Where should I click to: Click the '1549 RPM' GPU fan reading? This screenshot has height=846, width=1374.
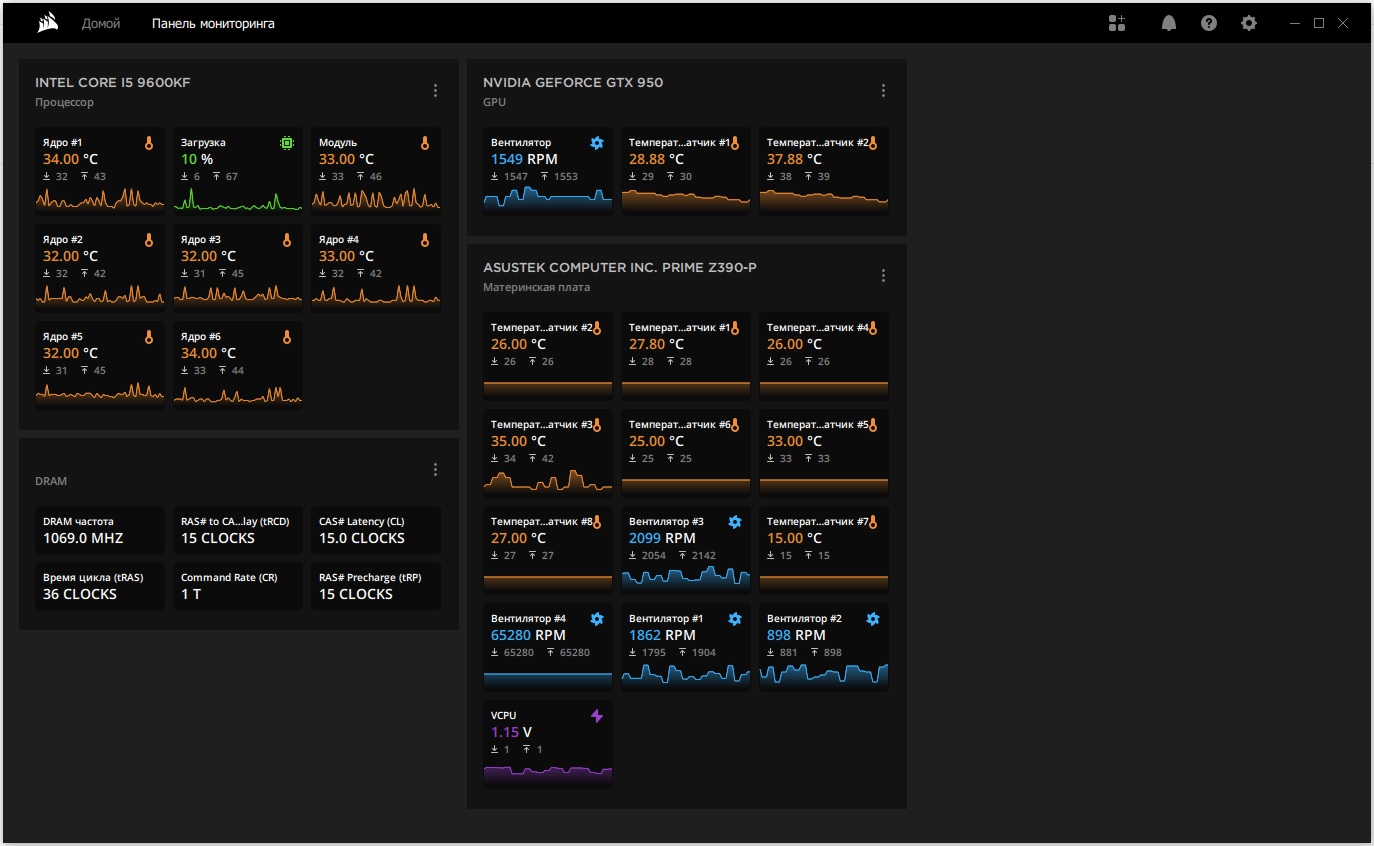click(524, 159)
